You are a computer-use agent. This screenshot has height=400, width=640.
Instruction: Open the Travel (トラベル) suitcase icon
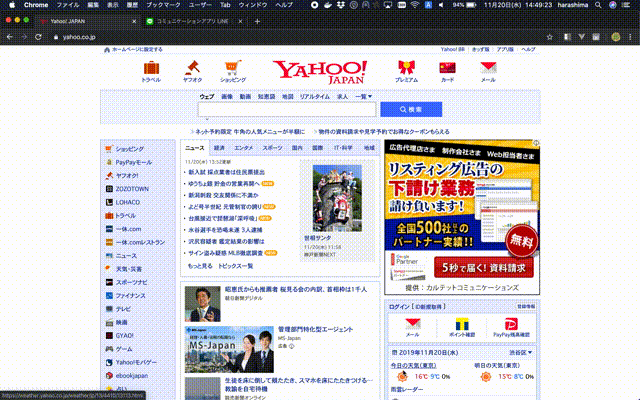click(151, 67)
